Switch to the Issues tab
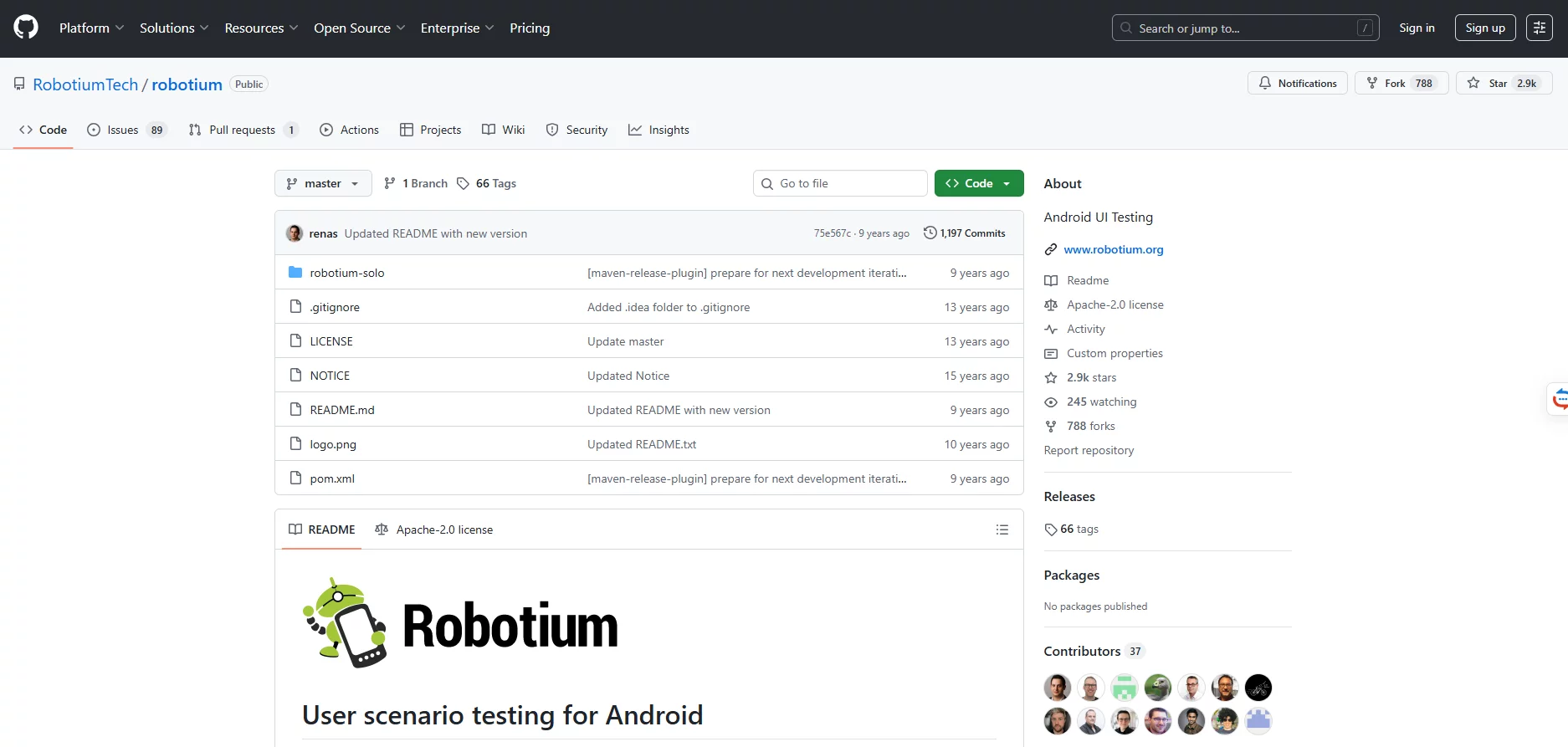Image resolution: width=1568 pixels, height=747 pixels. pos(128,130)
